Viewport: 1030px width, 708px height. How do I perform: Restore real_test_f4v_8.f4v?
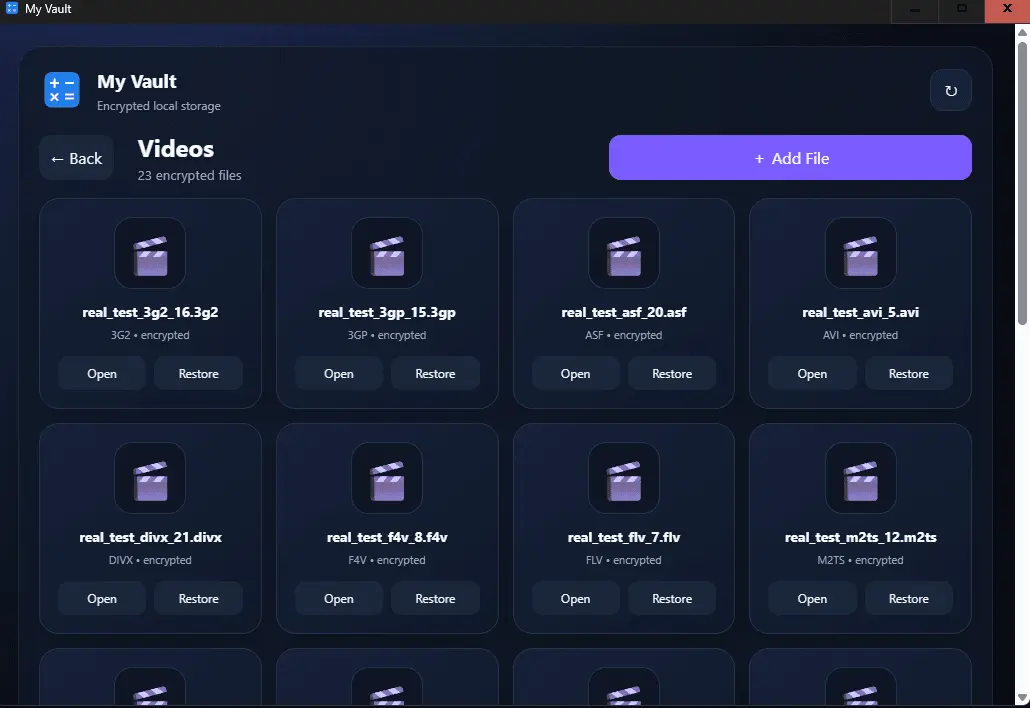[435, 598]
